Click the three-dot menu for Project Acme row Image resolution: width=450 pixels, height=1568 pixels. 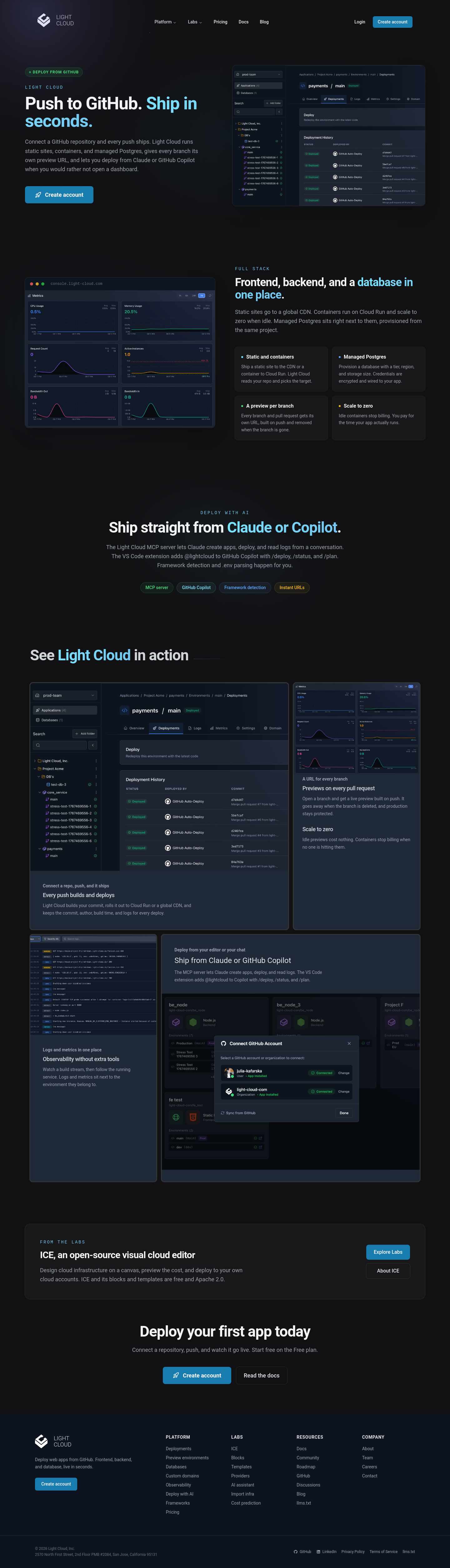tap(96, 769)
